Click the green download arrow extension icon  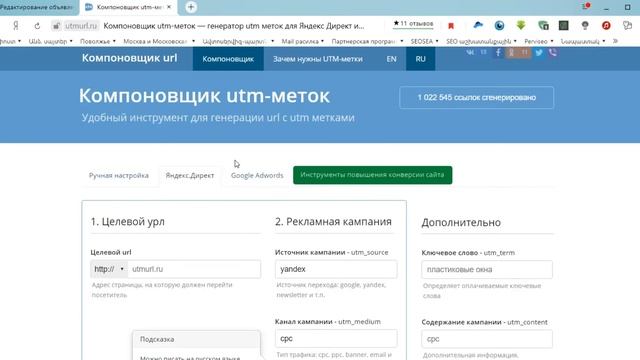point(521,25)
